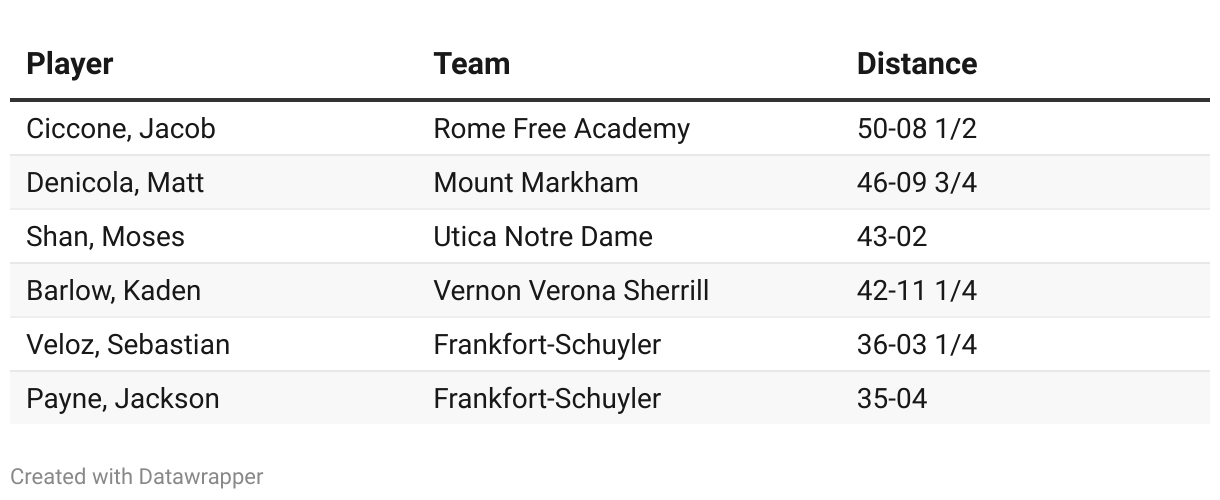Click the 43-02 distance value
1220x500 pixels.
click(x=892, y=237)
